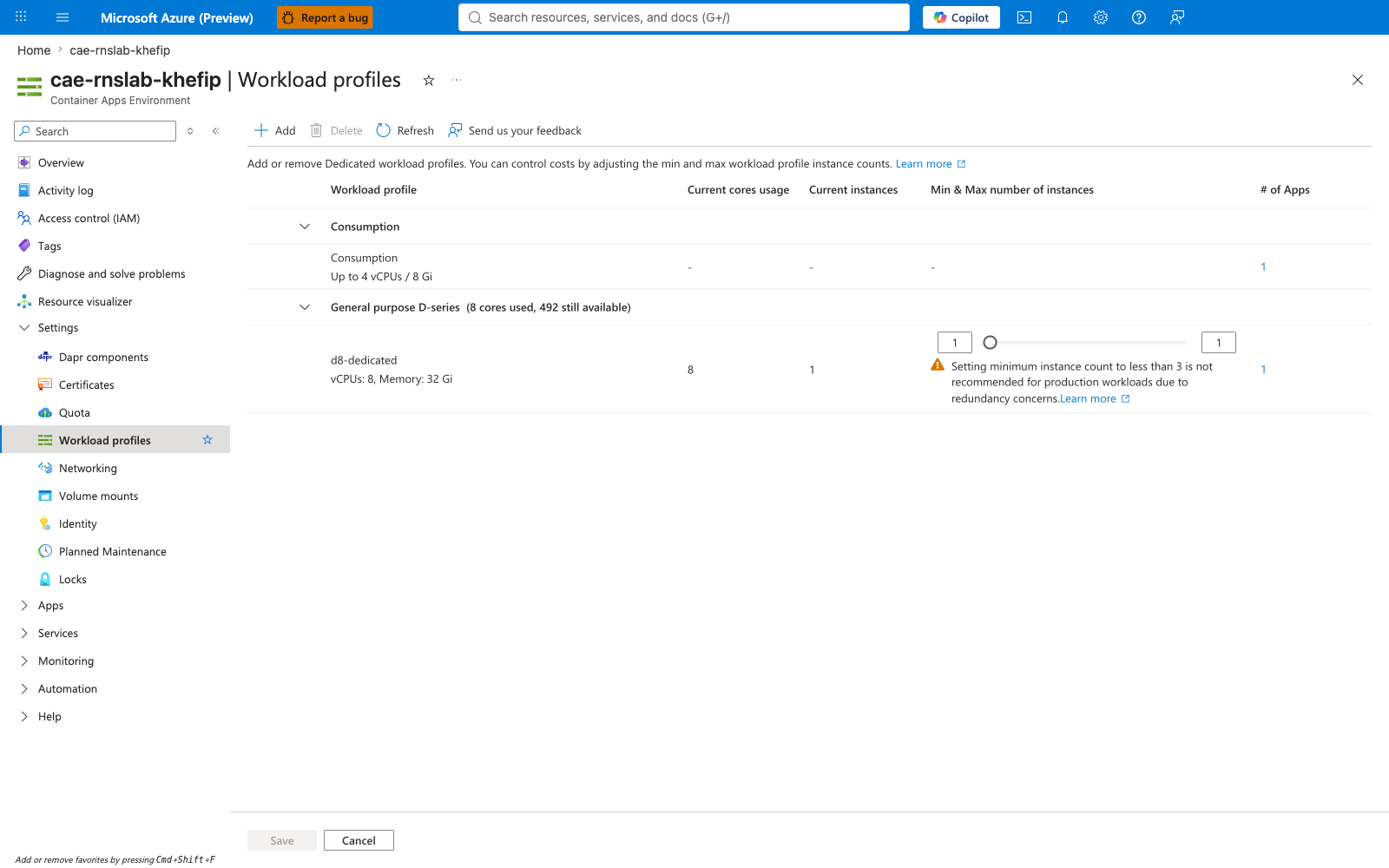The width and height of the screenshot is (1389, 868).
Task: Open the Copilot button
Action: 961,17
